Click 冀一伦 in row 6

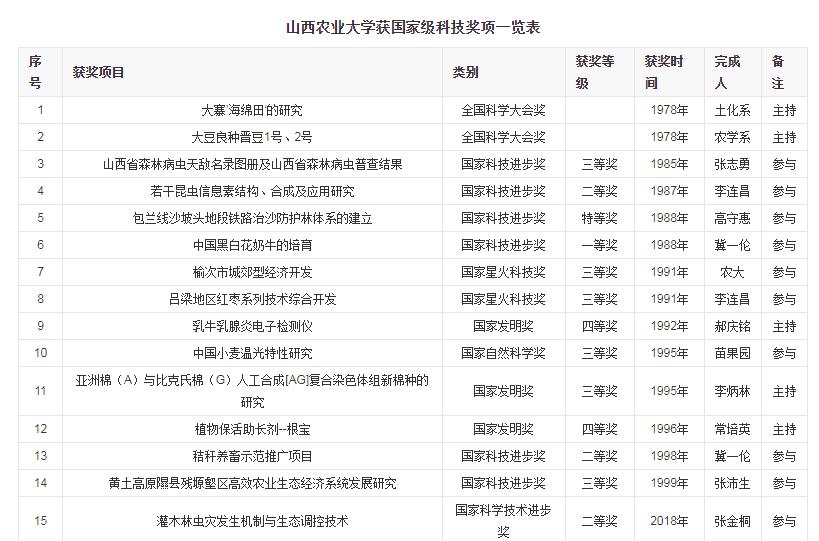(x=732, y=245)
